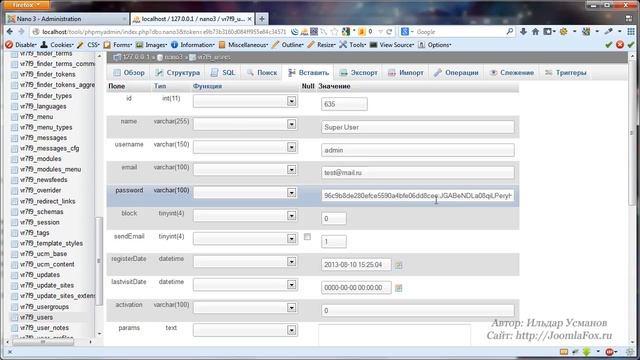This screenshot has height=360, width=640.
Task: Open the Forms developer menu
Action: [x=118, y=45]
